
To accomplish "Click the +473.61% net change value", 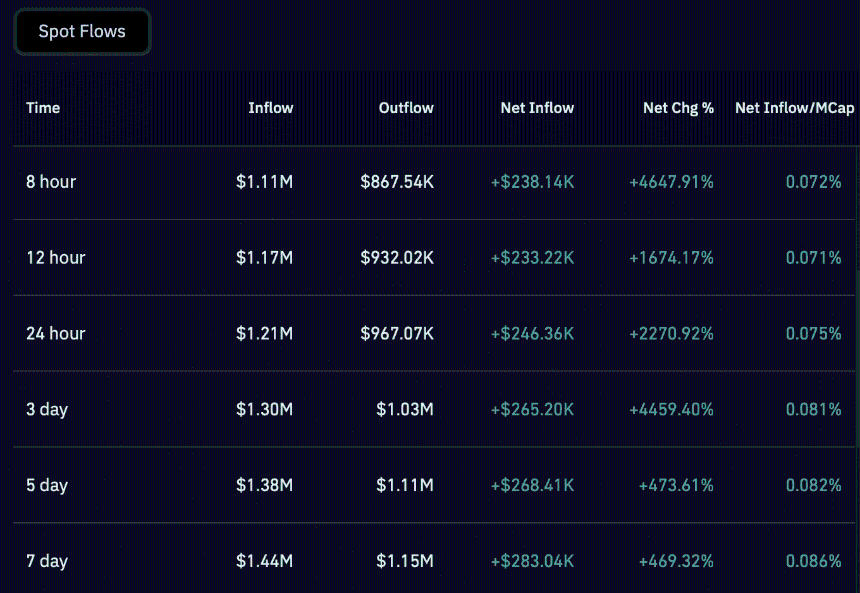I will point(676,485).
